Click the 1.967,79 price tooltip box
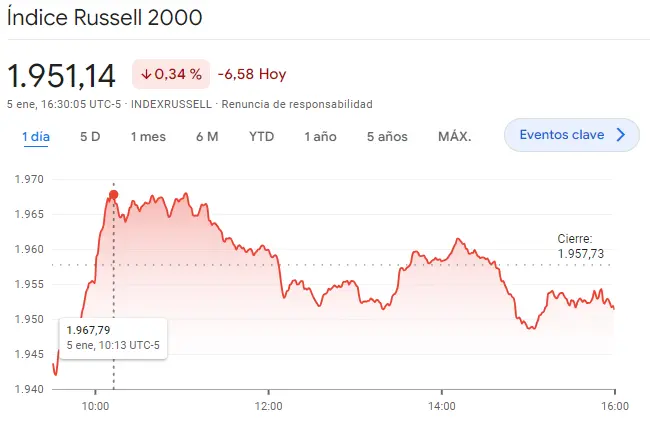Screen dimensions: 650x424 point(112,337)
